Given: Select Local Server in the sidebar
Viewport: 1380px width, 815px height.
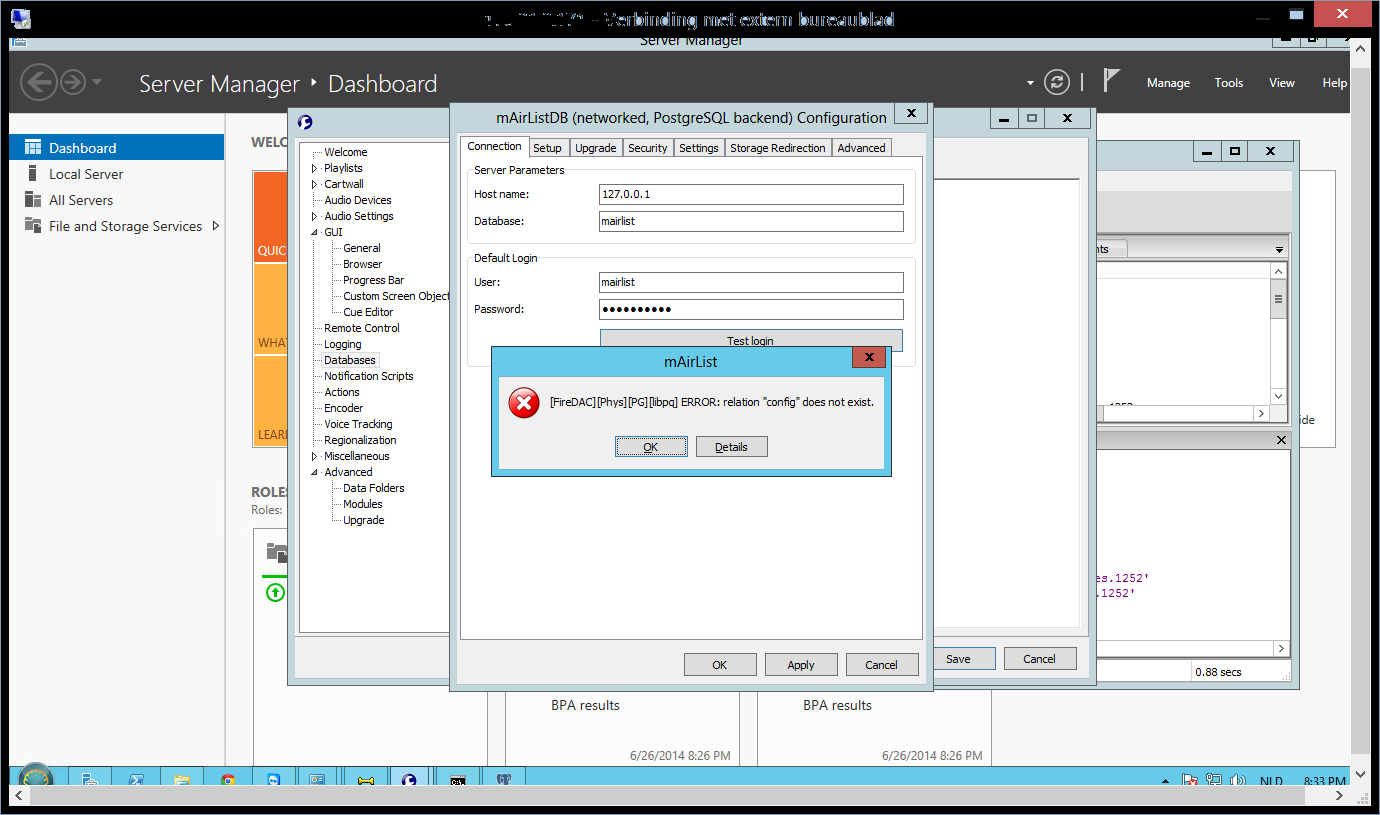Looking at the screenshot, I should coord(86,174).
